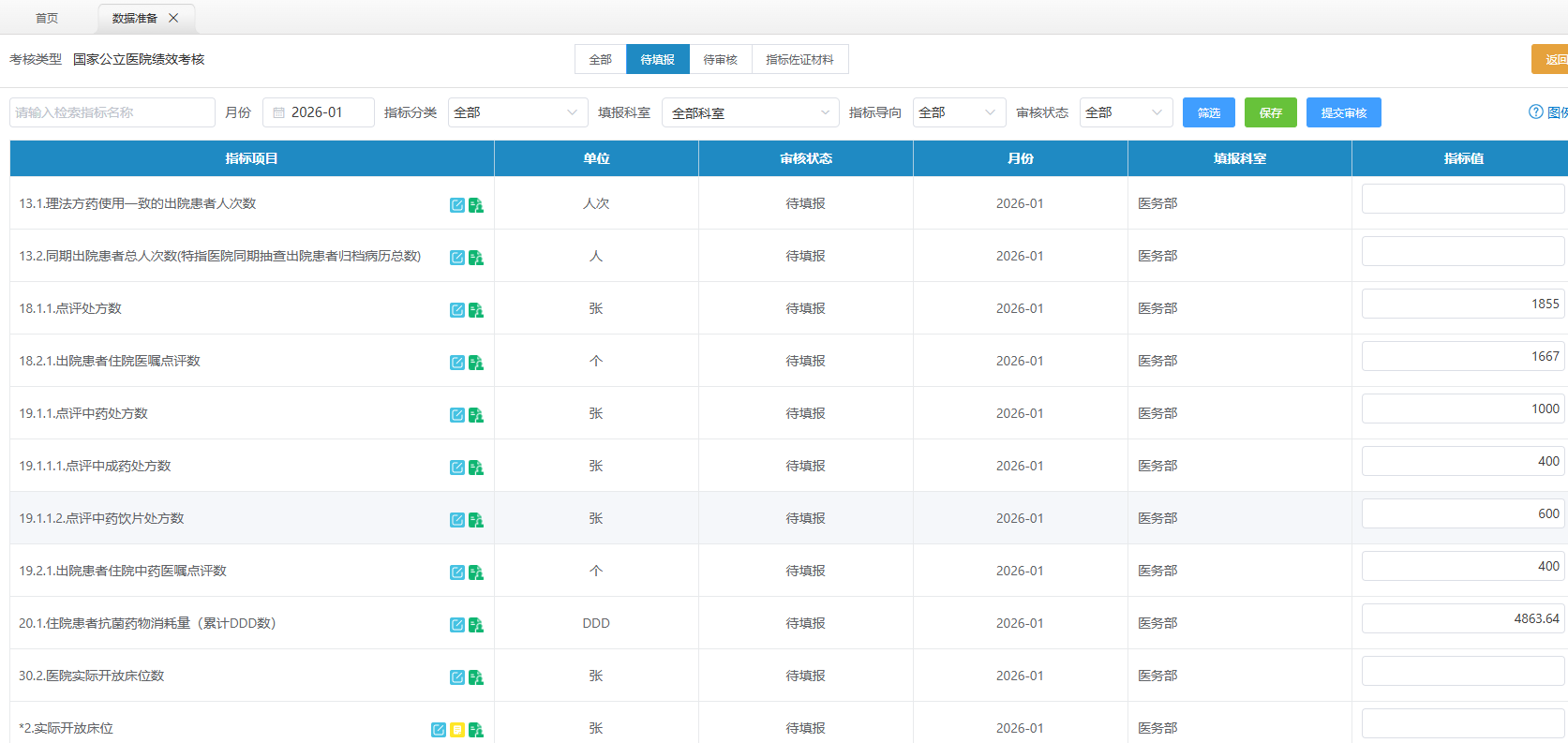Open the 审核状态 filter dropdown
The image size is (1568, 743).
(1125, 112)
